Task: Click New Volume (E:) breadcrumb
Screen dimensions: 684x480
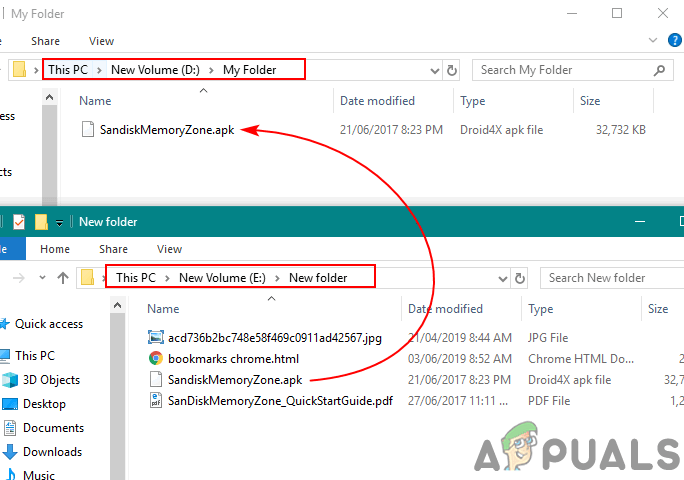Action: 222,278
